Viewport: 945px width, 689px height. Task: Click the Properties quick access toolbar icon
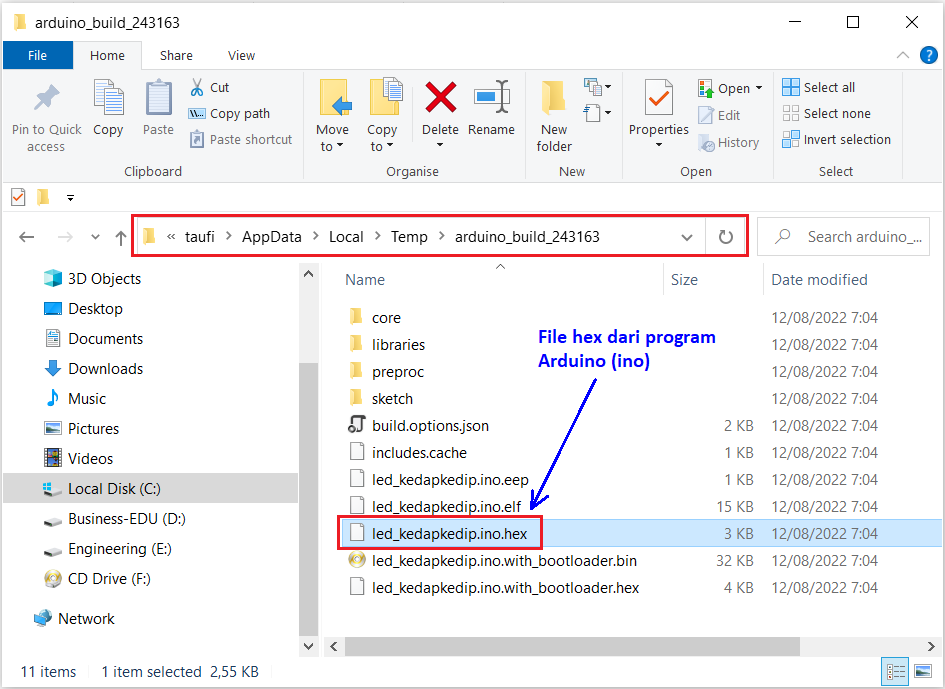pos(18,197)
